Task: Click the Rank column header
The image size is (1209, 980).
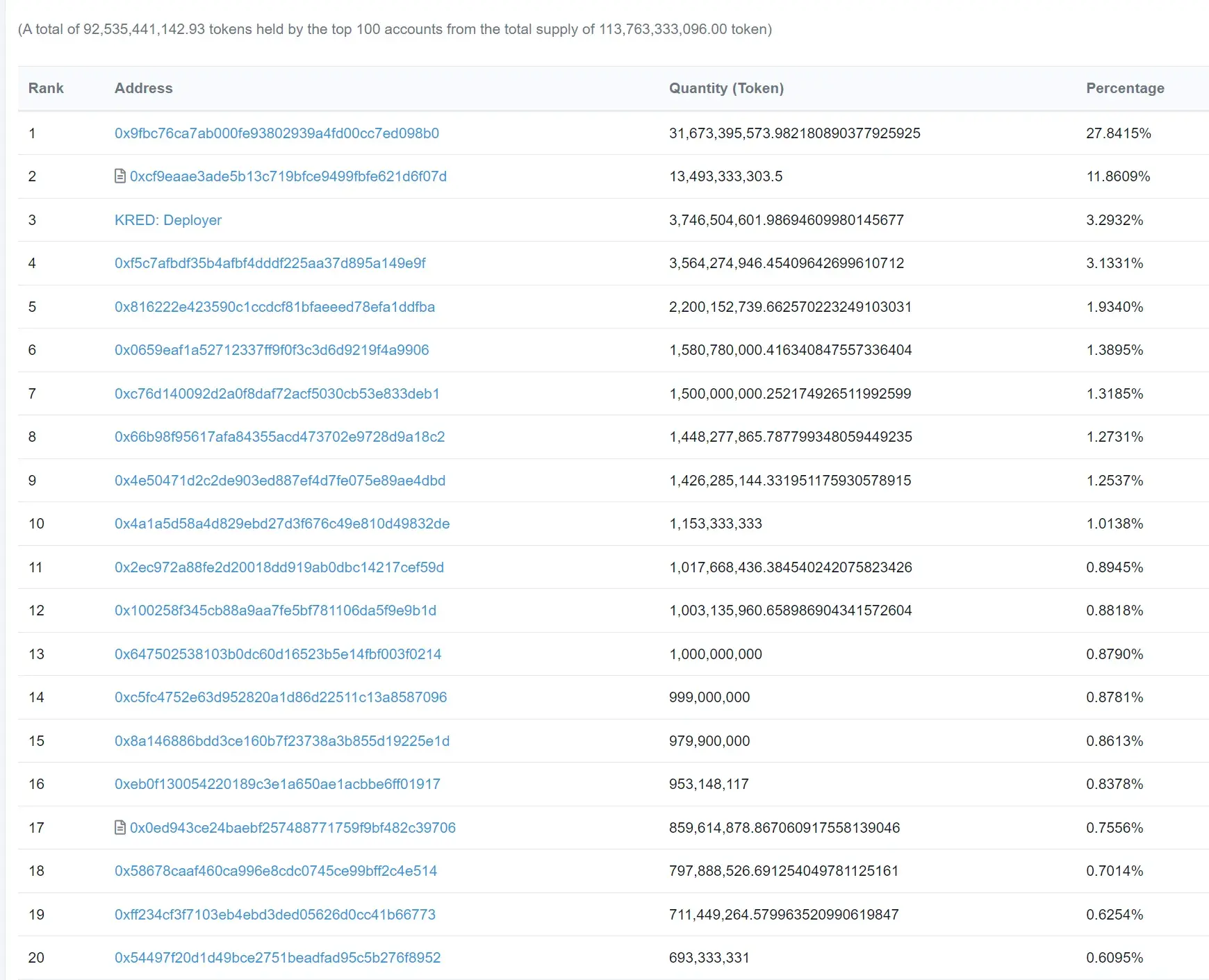Action: 46,88
